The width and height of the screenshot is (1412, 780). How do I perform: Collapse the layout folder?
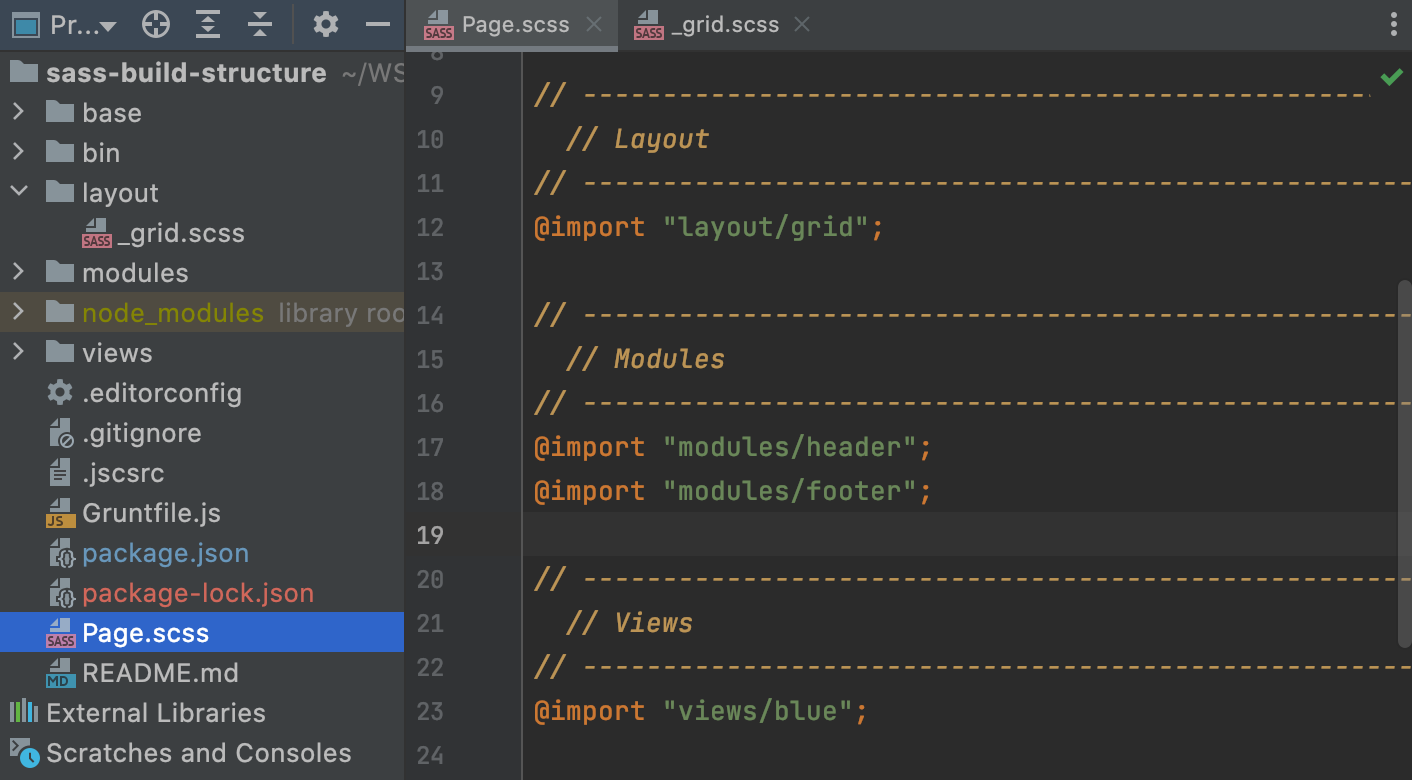pyautogui.click(x=20, y=192)
